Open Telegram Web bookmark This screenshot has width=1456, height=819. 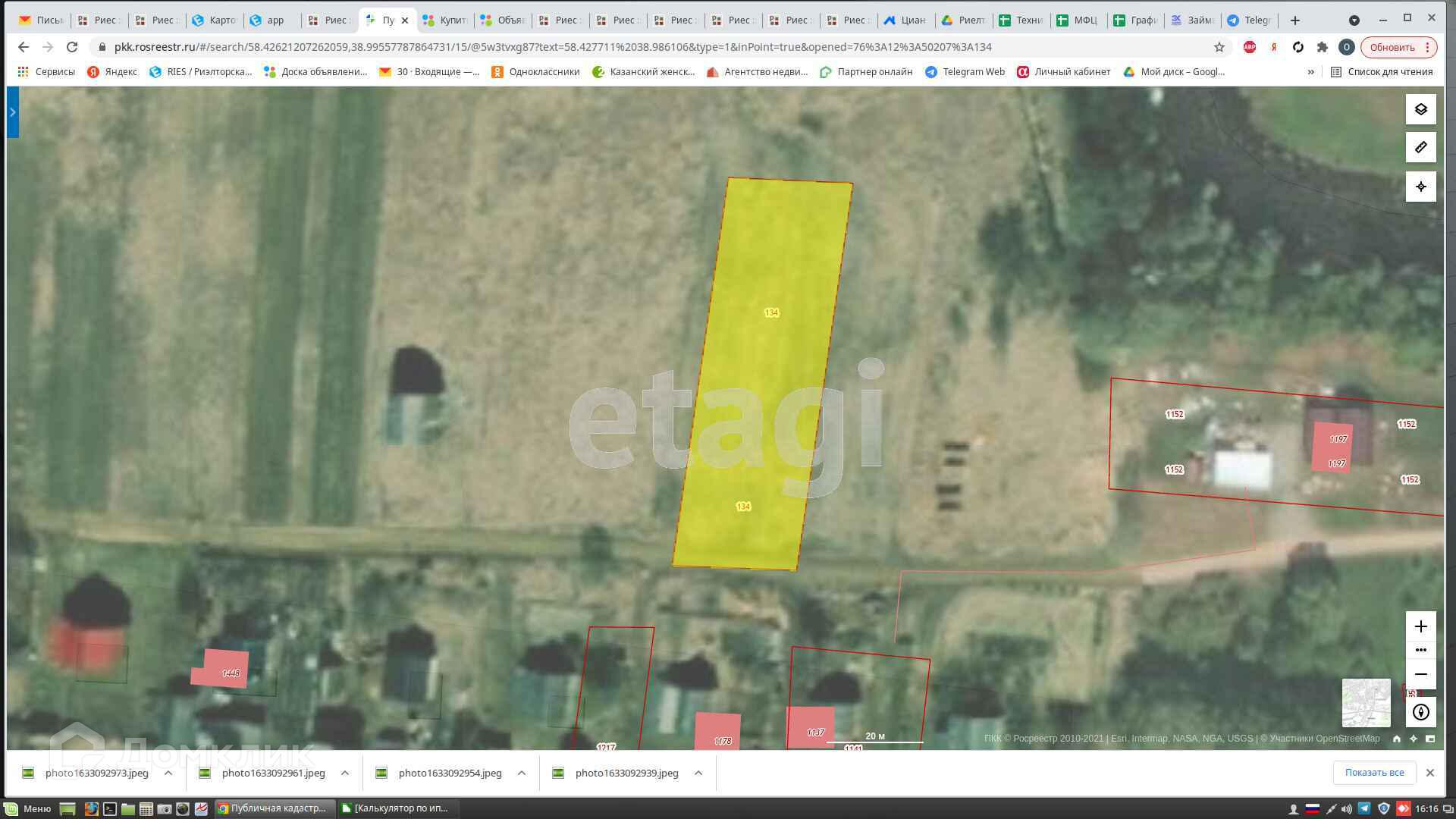(965, 72)
